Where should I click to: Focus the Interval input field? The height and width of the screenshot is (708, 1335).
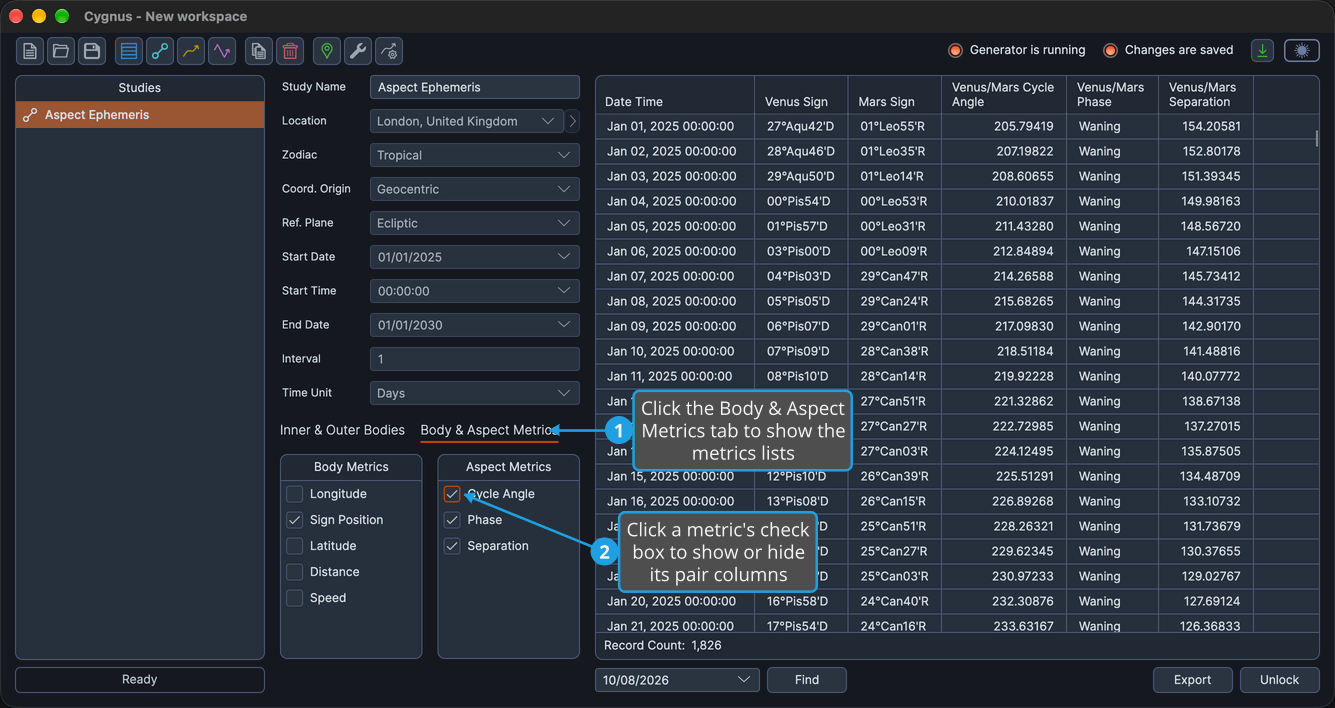click(475, 359)
